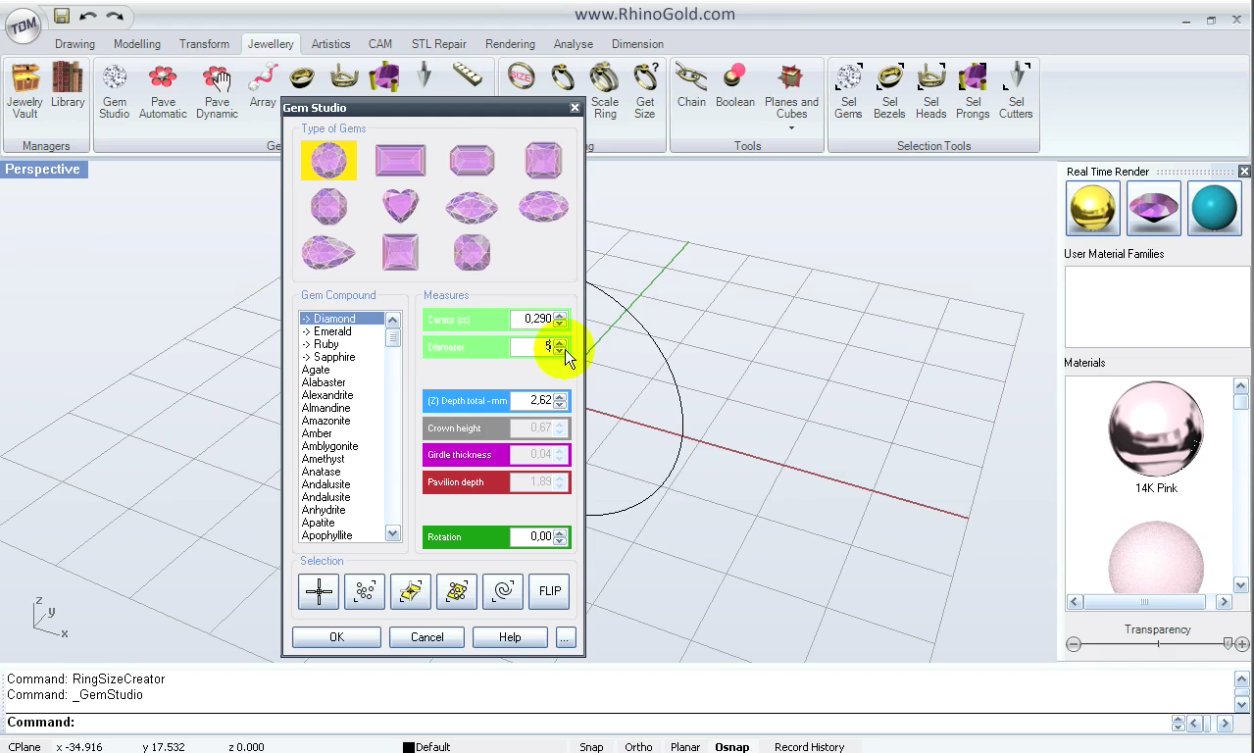Start the Pave Automatic tool
This screenshot has height=753, width=1254.
coord(163,91)
